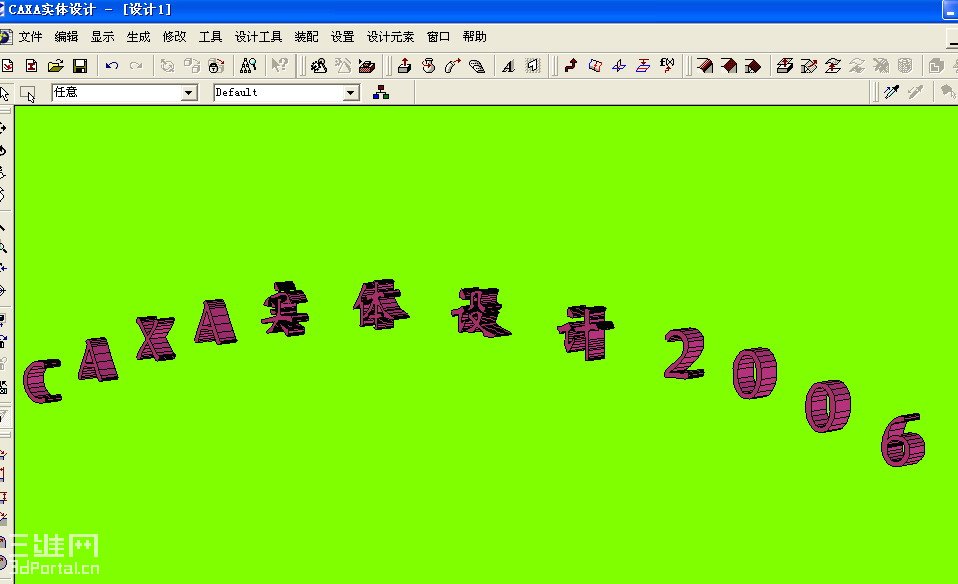Select the spin feature tool

(x=429, y=65)
